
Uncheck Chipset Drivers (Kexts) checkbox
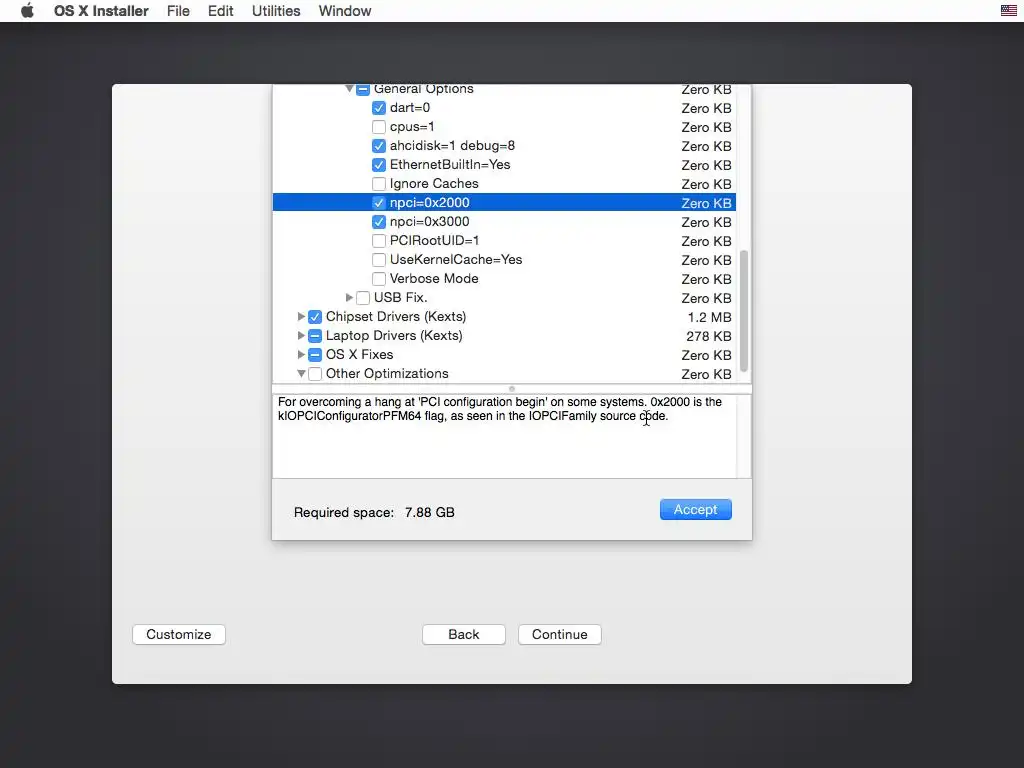pyautogui.click(x=315, y=317)
